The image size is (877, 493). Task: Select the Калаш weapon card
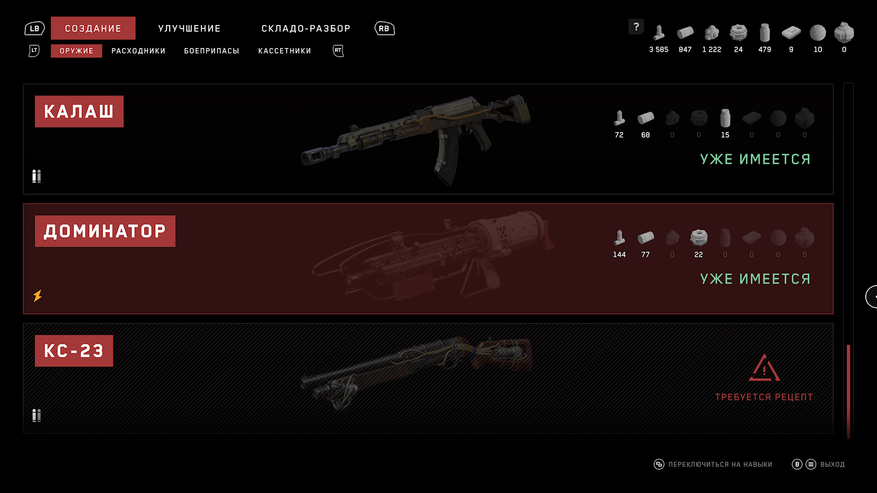click(428, 139)
